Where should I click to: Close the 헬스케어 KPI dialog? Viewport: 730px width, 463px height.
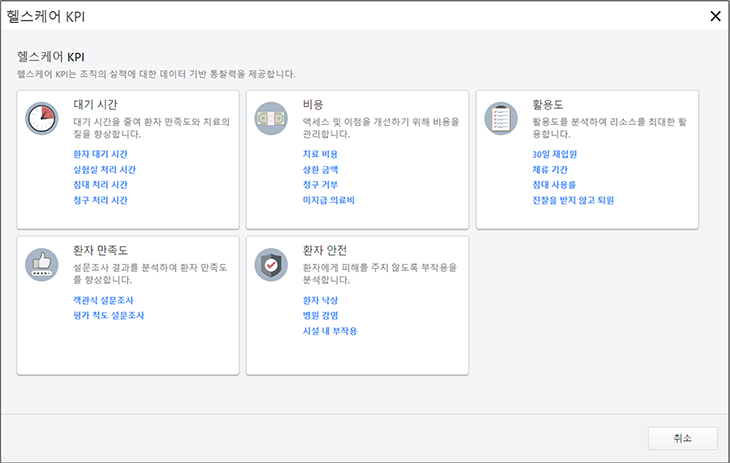pyautogui.click(x=714, y=15)
